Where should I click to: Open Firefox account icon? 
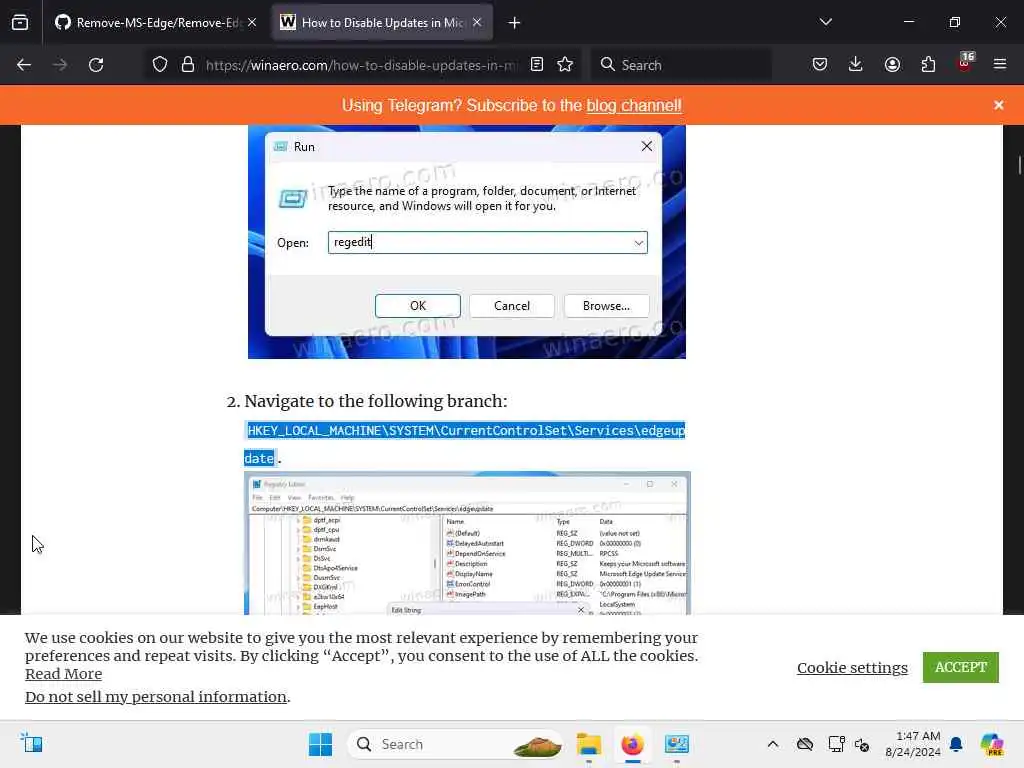pyautogui.click(x=892, y=65)
